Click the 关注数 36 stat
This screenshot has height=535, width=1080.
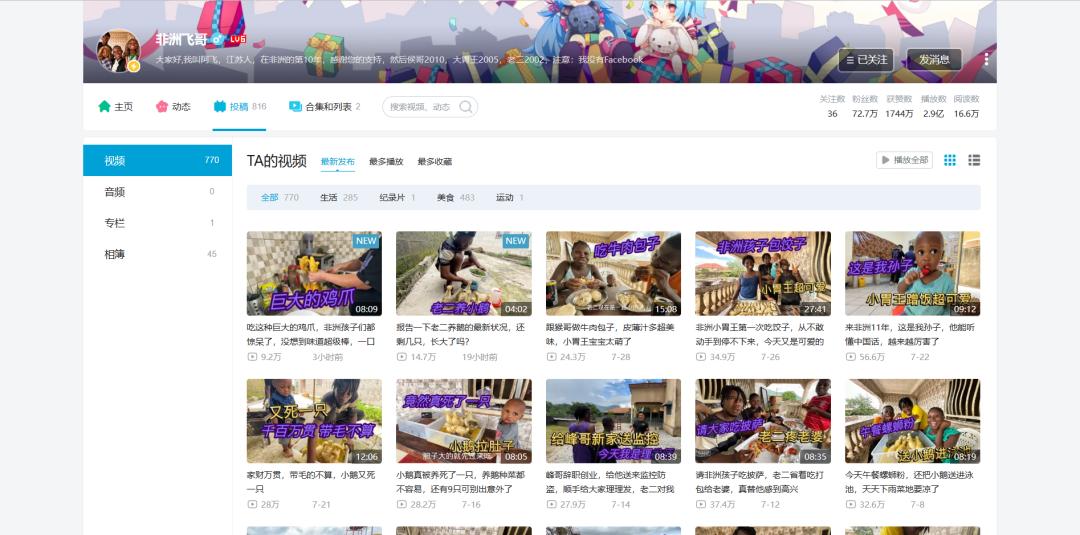pos(832,107)
